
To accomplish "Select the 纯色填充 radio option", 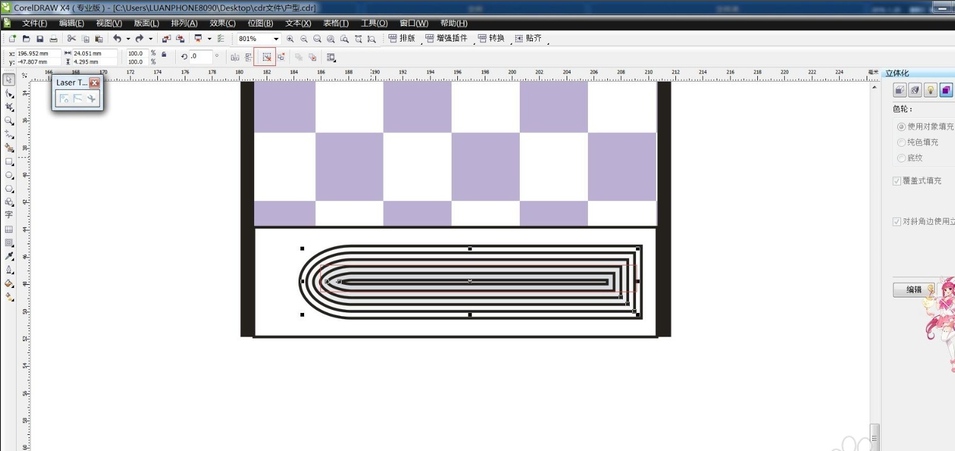I will coord(901,143).
